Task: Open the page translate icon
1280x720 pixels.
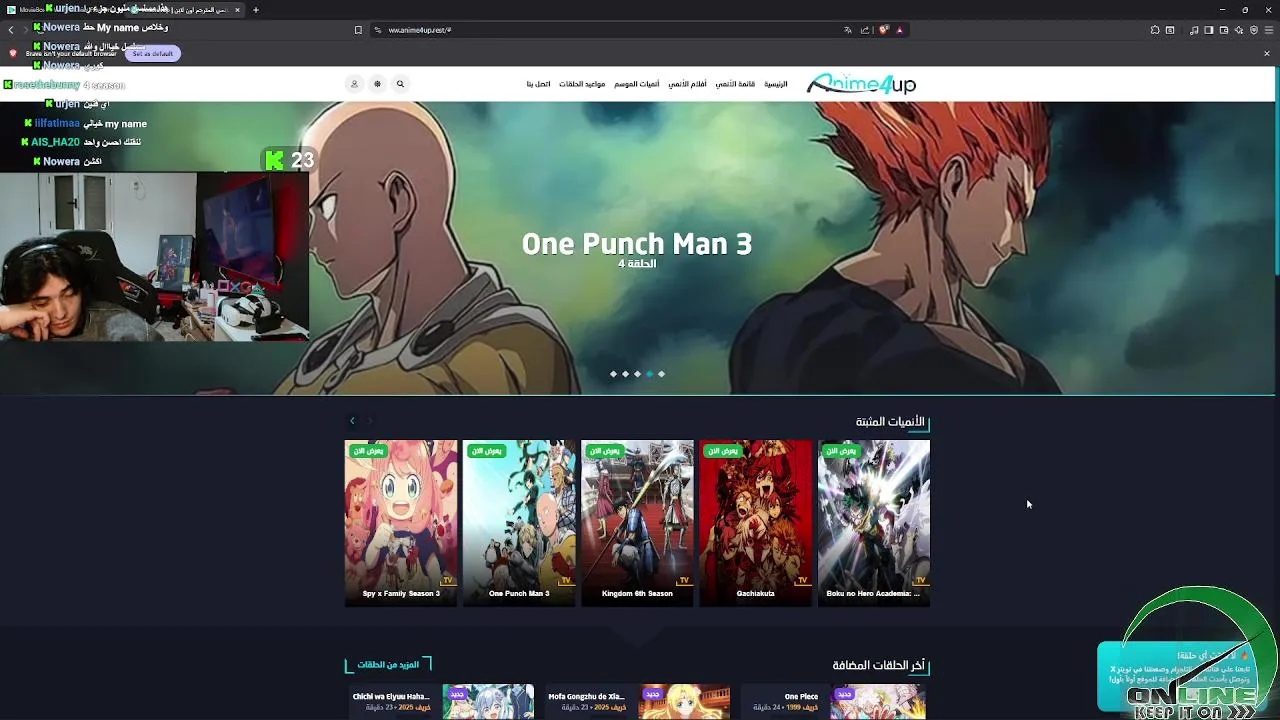Action: point(848,30)
